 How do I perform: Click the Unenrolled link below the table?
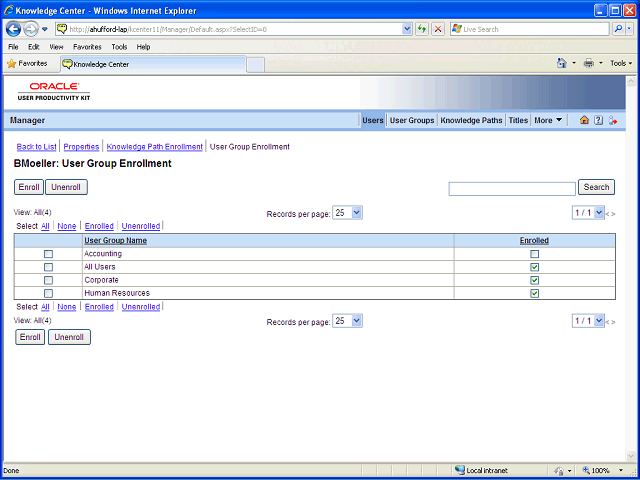(x=141, y=307)
